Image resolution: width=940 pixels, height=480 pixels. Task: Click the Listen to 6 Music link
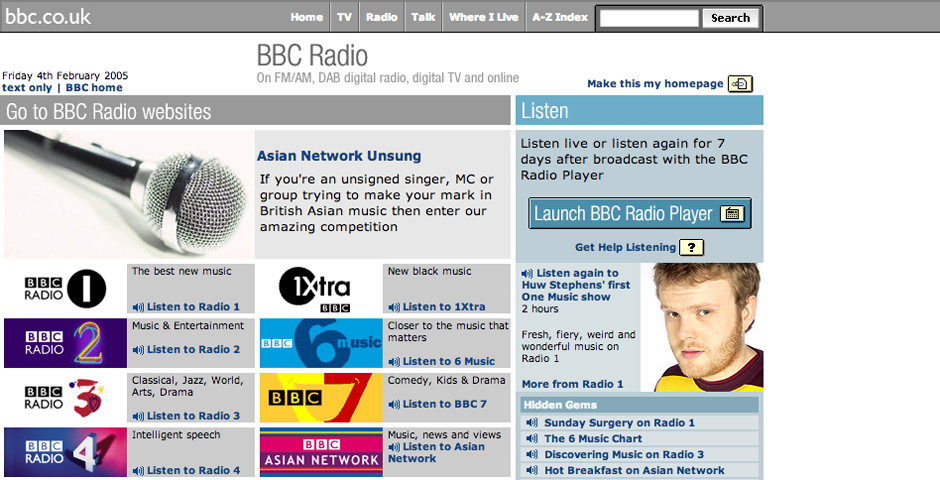coord(449,361)
